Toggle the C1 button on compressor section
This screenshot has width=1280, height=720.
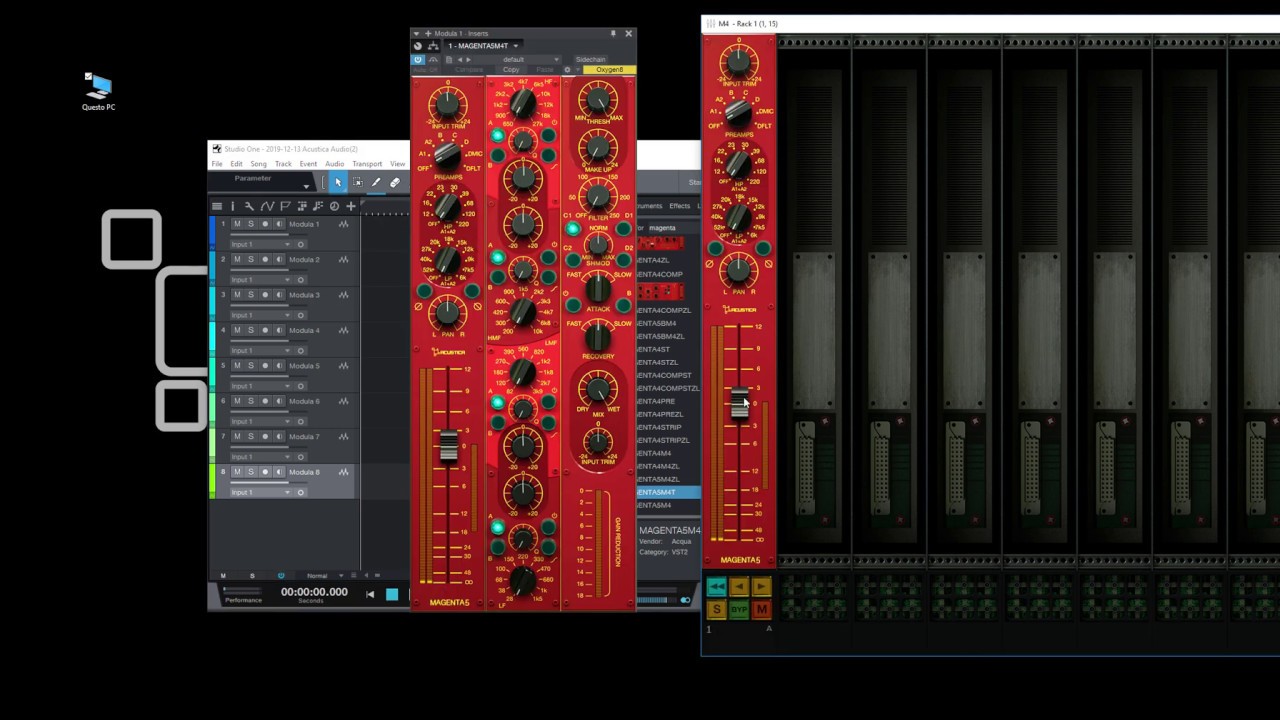(x=573, y=228)
